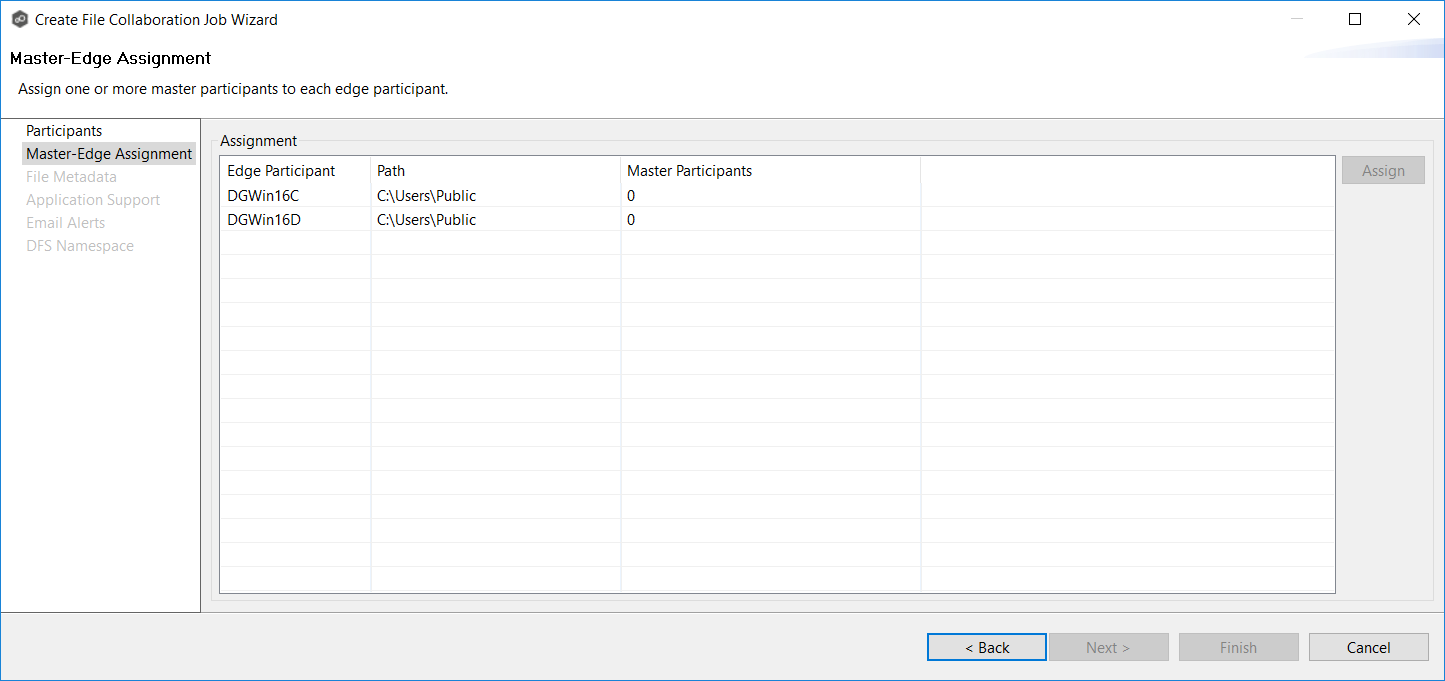Viewport: 1445px width, 681px height.
Task: Click the wizard application icon in title bar
Action: click(19, 19)
